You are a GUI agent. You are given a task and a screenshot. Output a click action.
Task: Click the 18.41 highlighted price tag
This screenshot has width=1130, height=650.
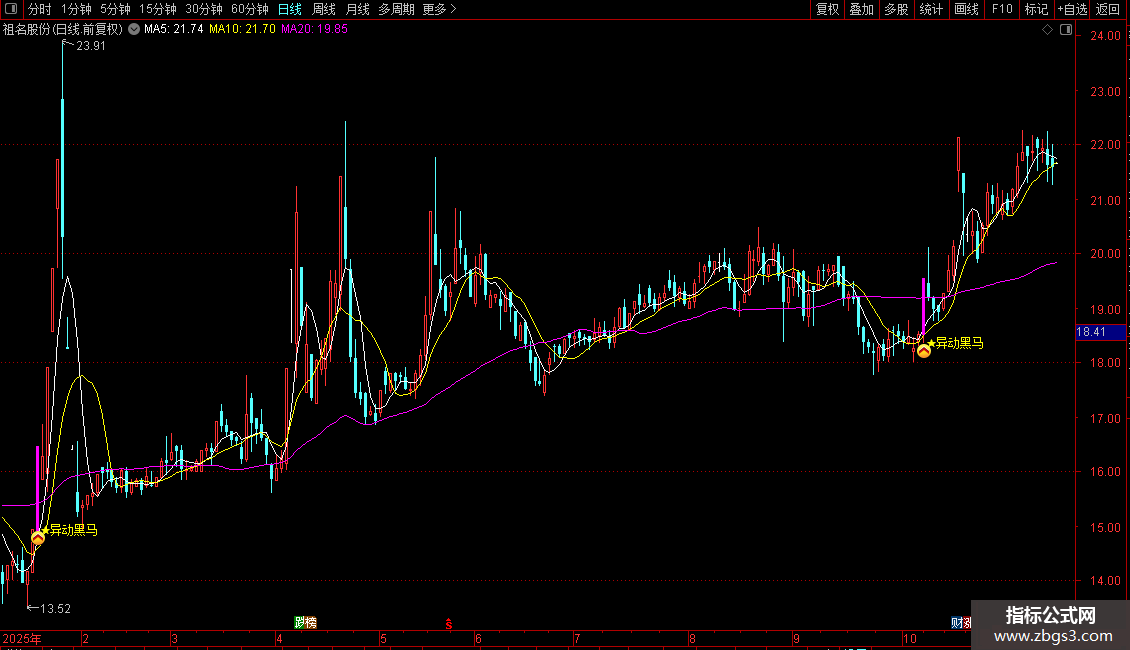coord(1100,332)
